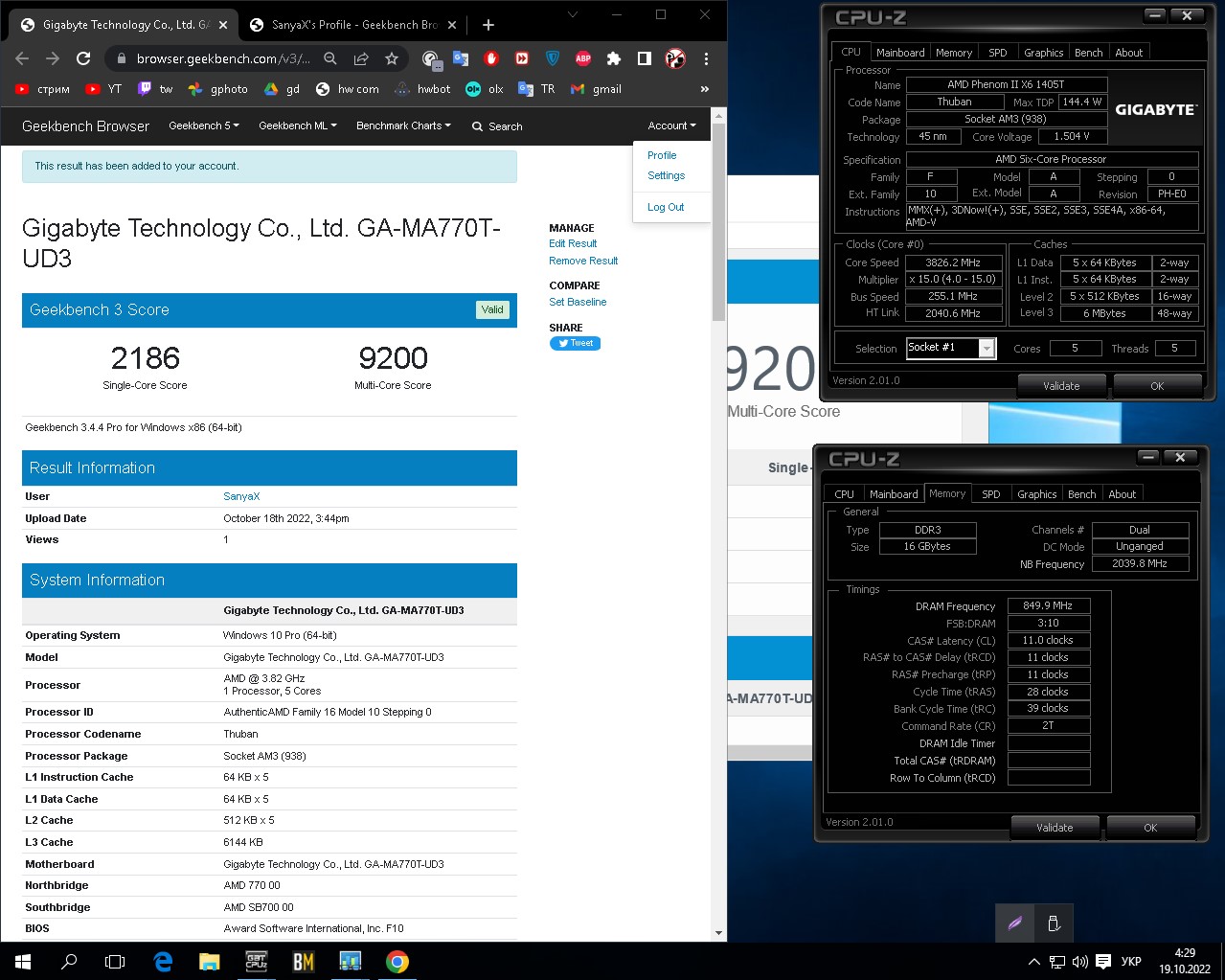Open About tab in lower CPU-Z window
This screenshot has height=980, width=1225.
pyautogui.click(x=1123, y=494)
